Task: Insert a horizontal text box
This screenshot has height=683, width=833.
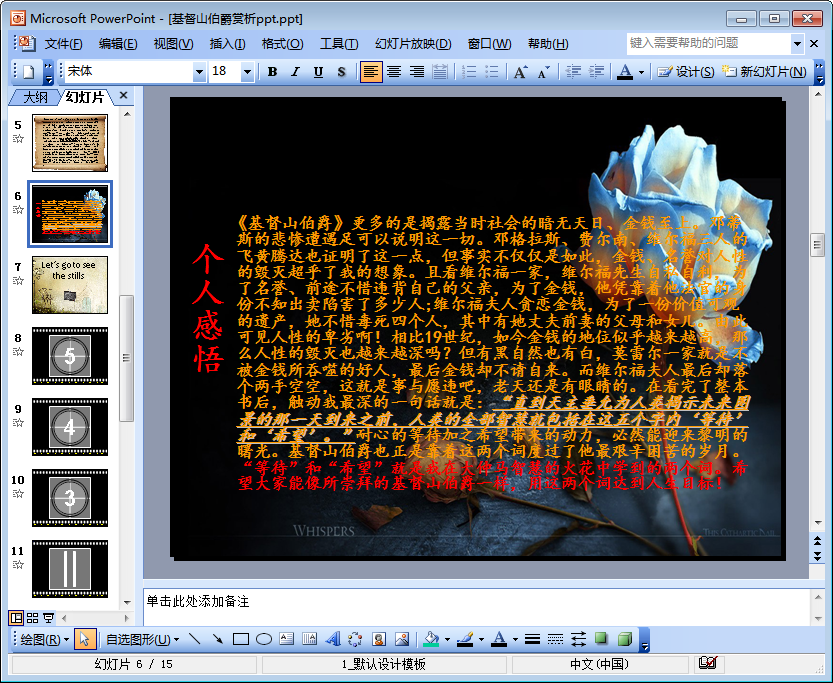Action: (x=287, y=639)
